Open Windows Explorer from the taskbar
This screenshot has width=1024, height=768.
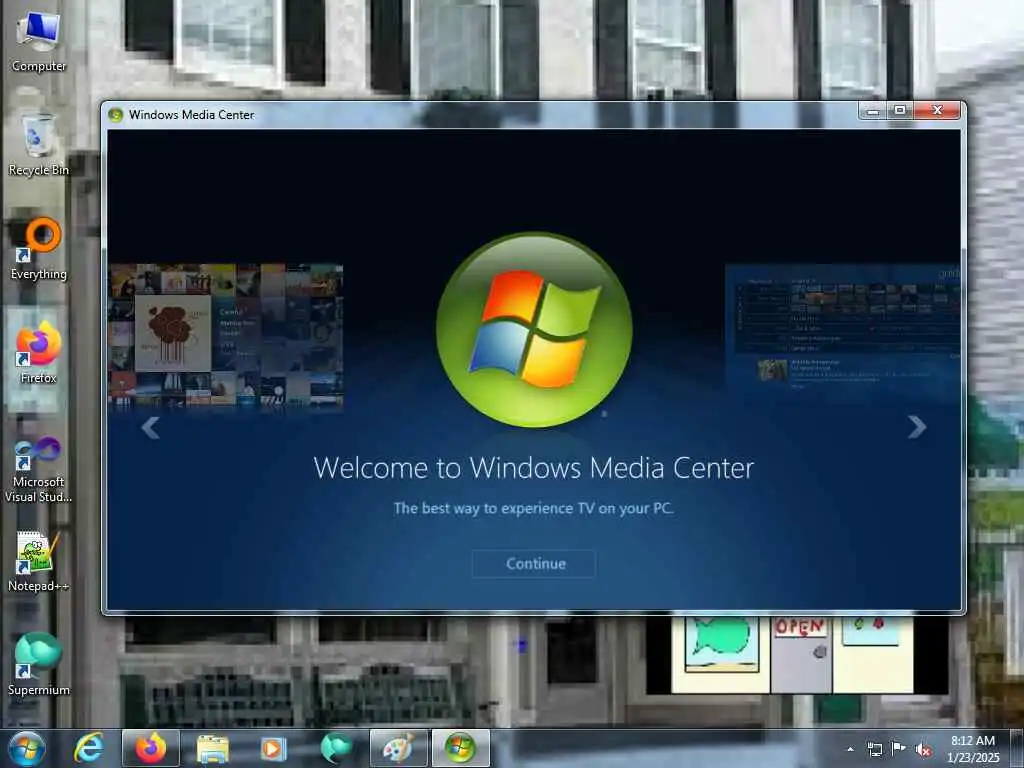tap(212, 748)
